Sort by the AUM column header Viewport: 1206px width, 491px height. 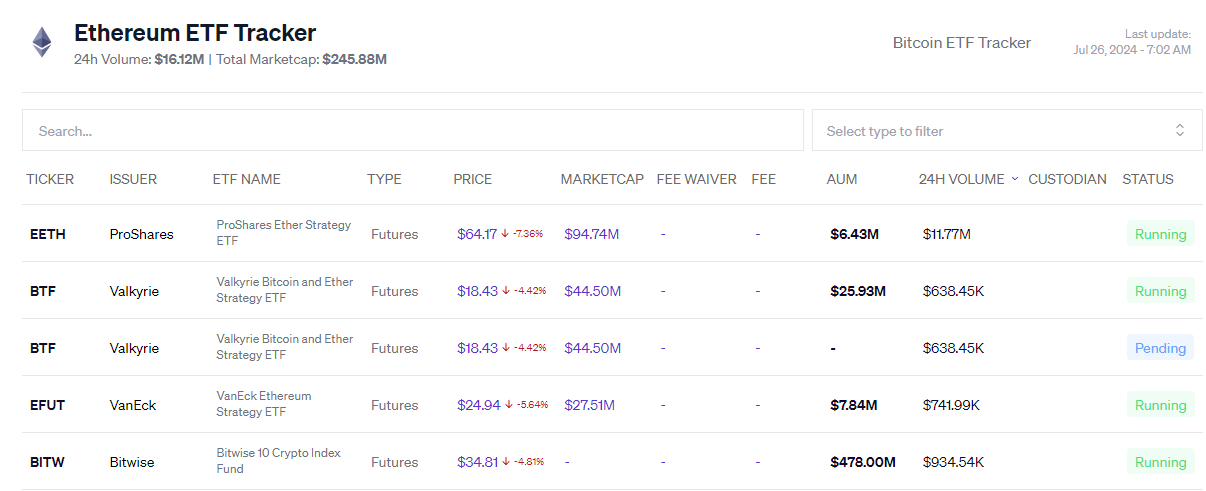coord(842,179)
